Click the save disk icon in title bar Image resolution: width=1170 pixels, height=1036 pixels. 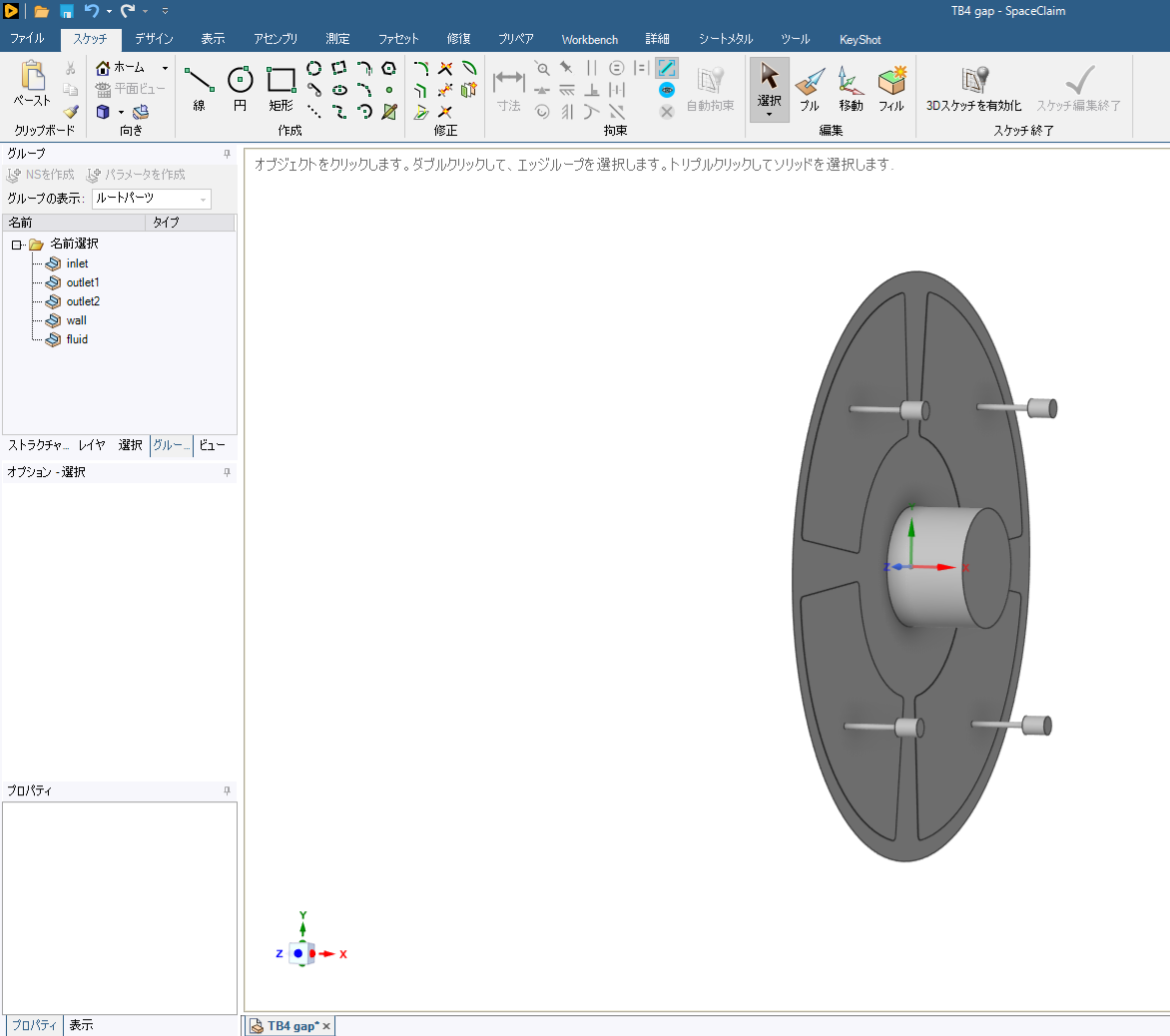point(66,11)
